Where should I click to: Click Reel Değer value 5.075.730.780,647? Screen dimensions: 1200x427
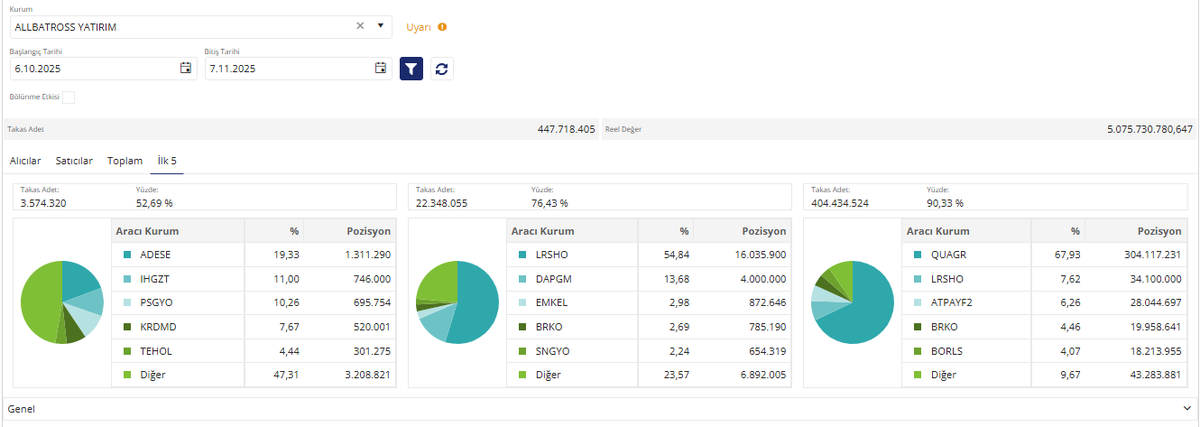click(1150, 129)
